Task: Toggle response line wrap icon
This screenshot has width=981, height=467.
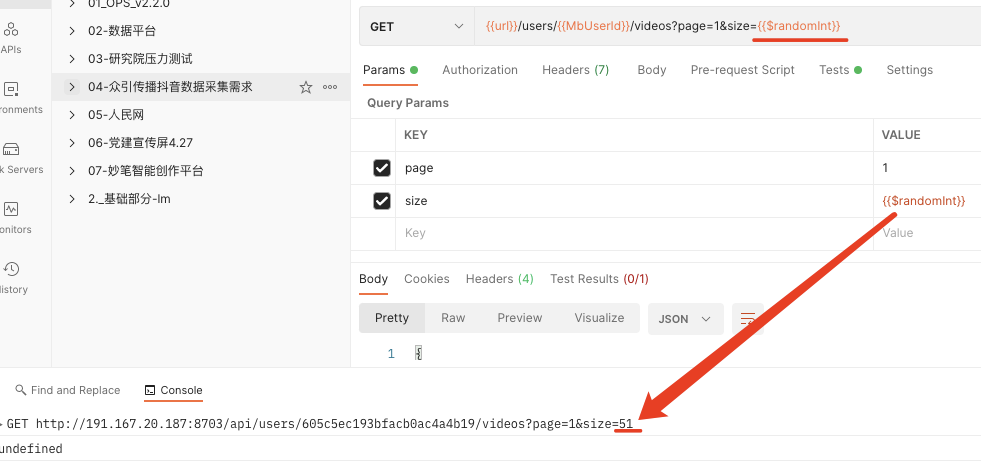Action: point(747,319)
